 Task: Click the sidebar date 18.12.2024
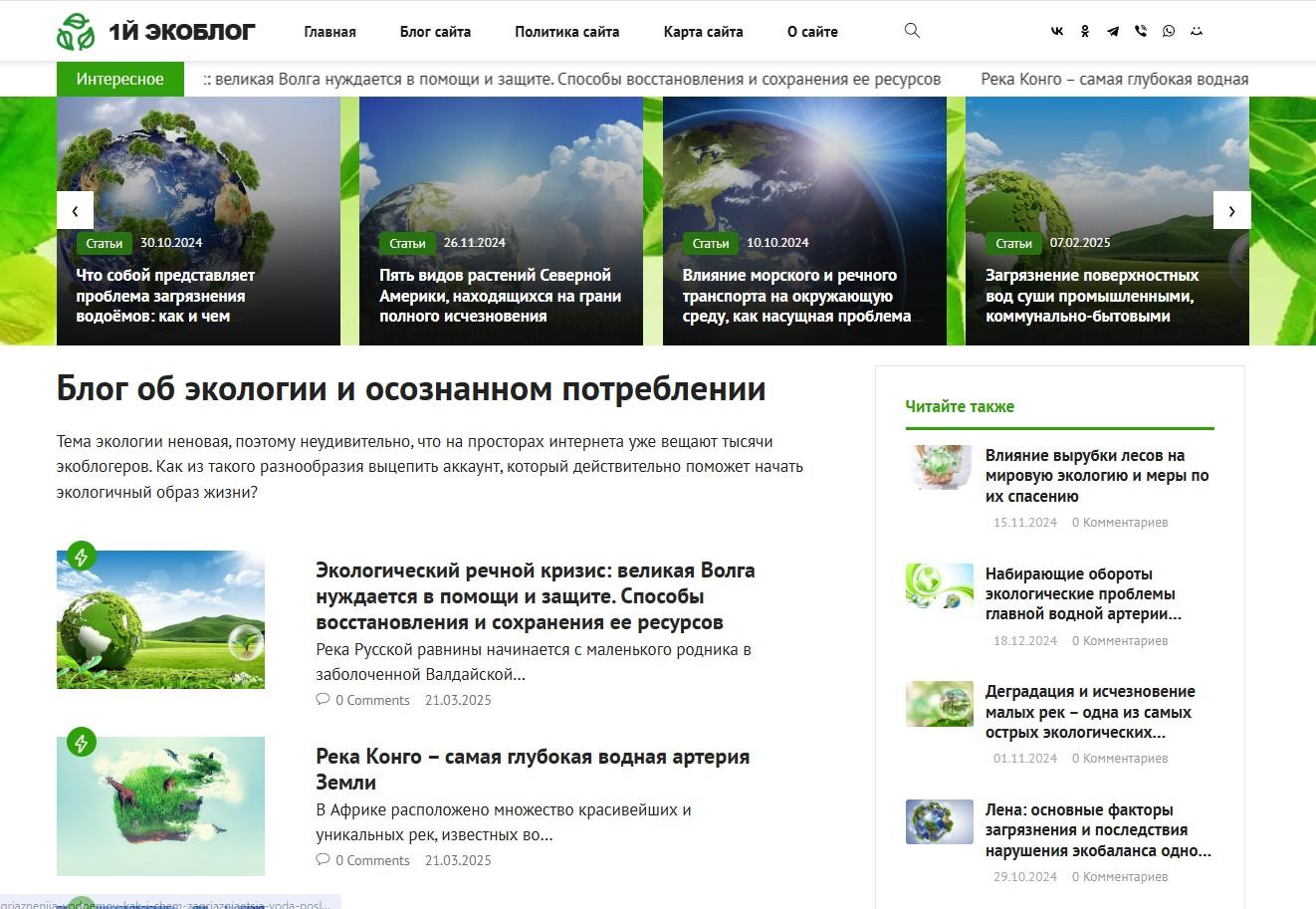(1025, 641)
